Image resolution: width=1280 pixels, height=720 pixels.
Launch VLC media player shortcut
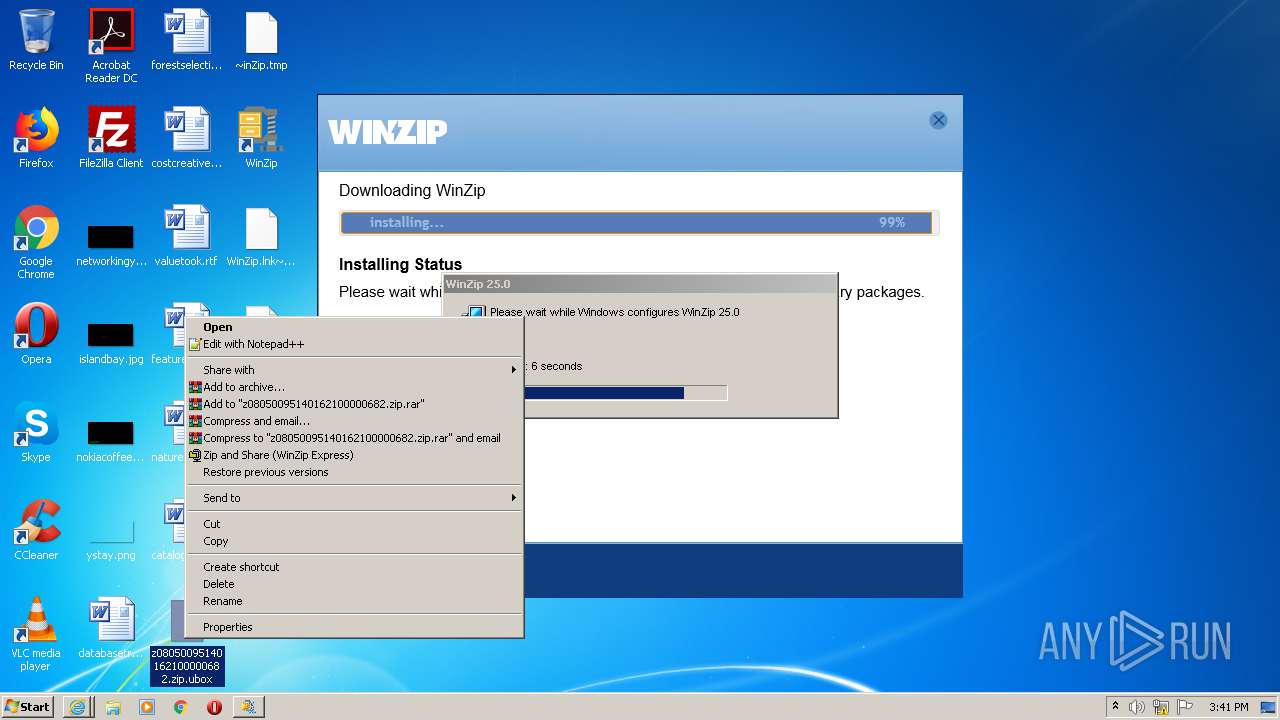tap(36, 634)
